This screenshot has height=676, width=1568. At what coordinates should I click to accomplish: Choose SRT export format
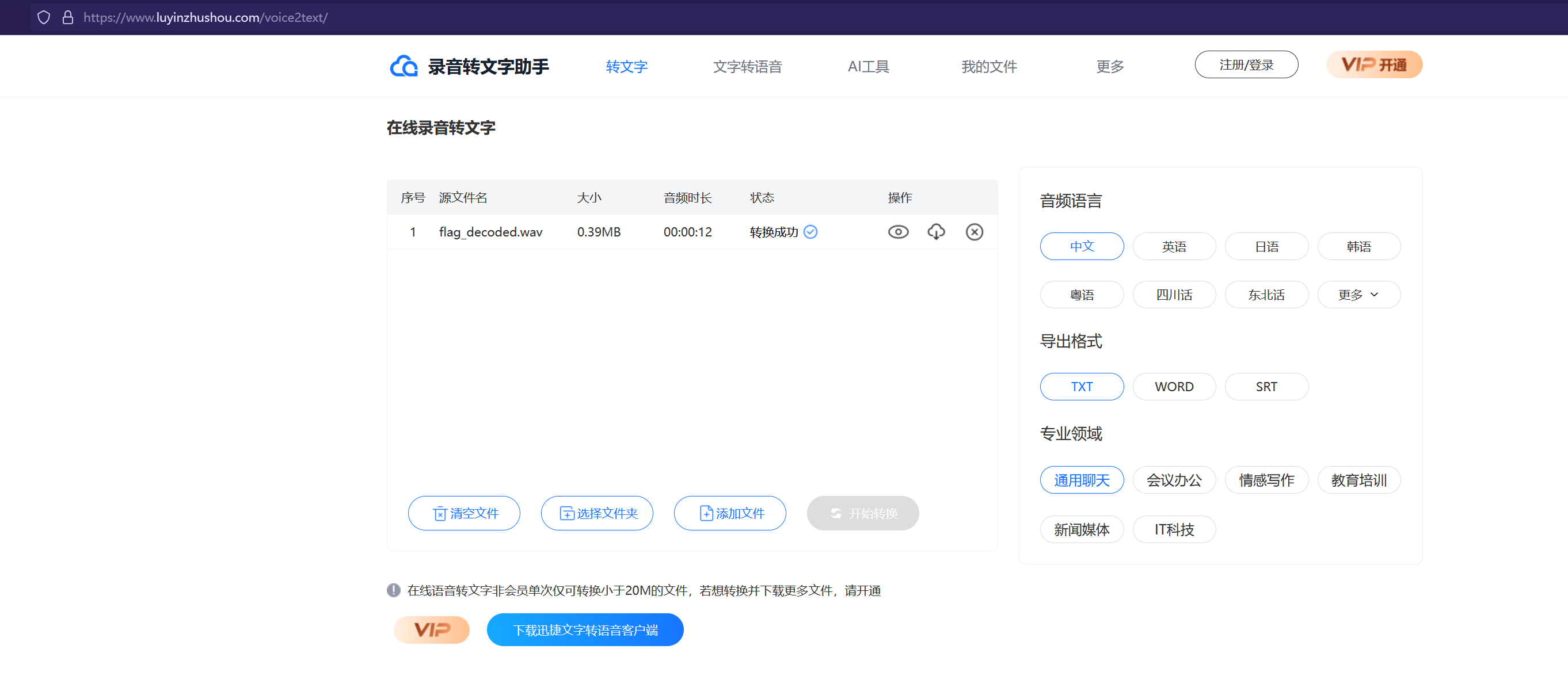pos(1266,387)
